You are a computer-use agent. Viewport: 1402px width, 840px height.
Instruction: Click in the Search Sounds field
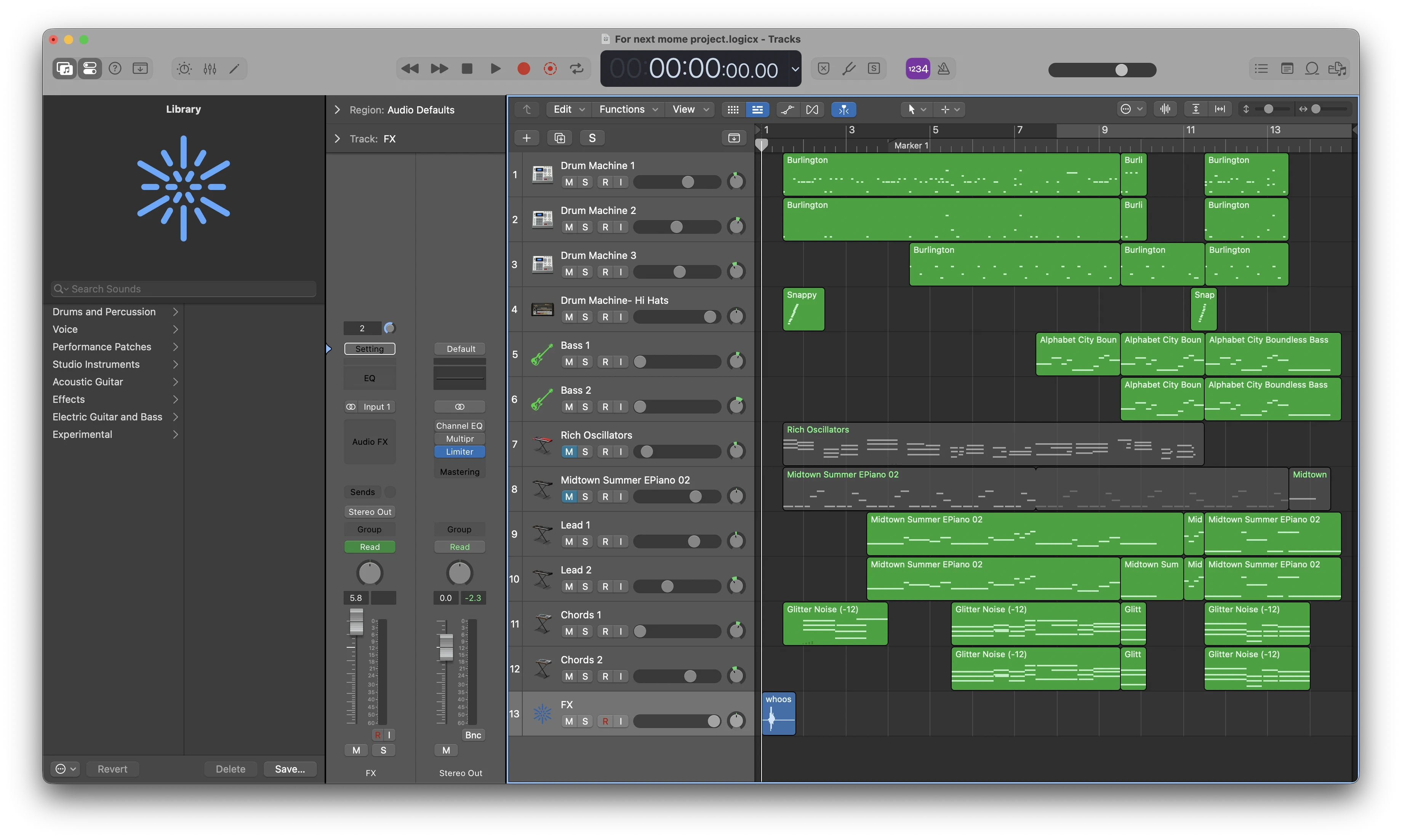184,289
